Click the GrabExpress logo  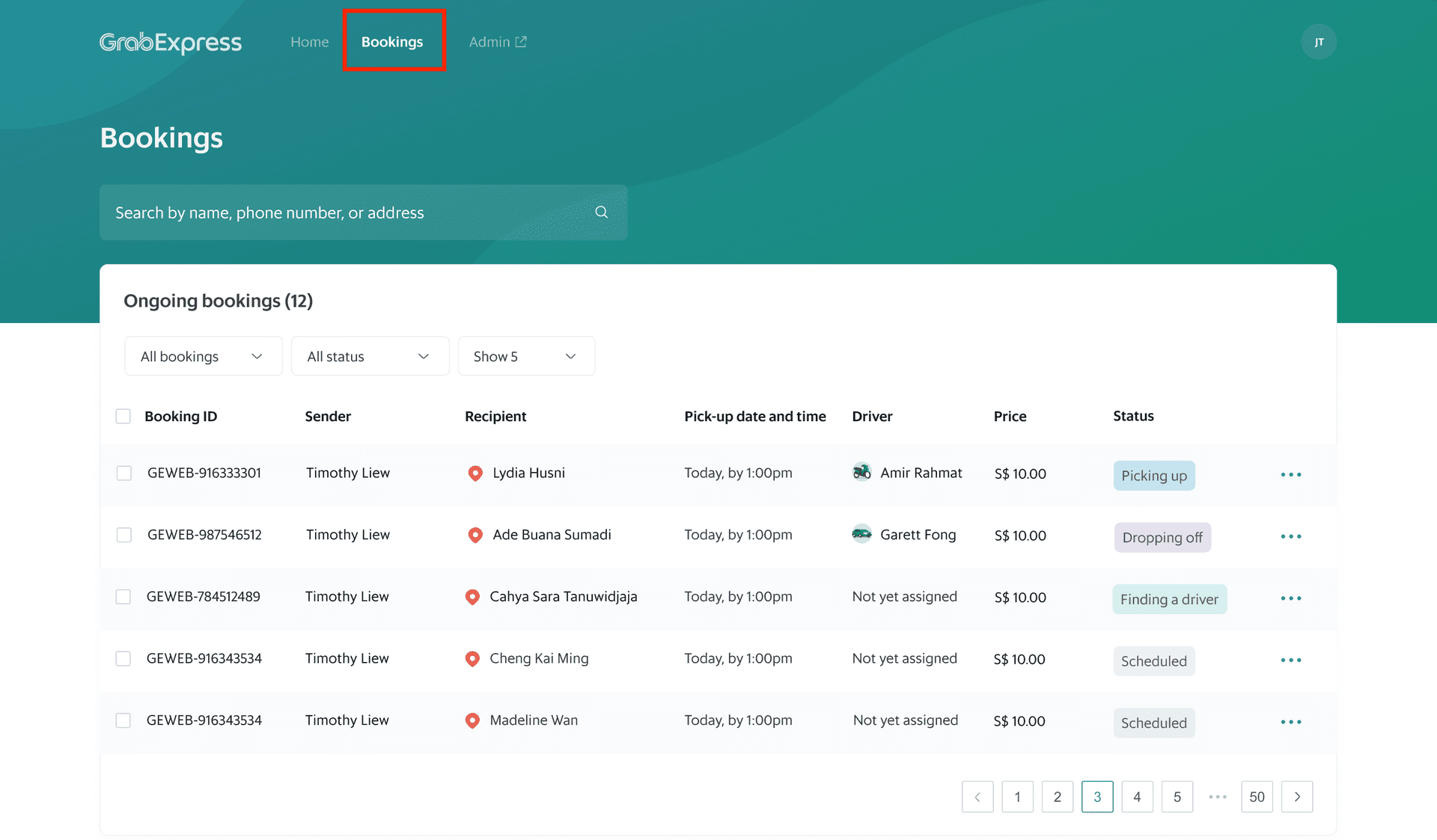171,43
